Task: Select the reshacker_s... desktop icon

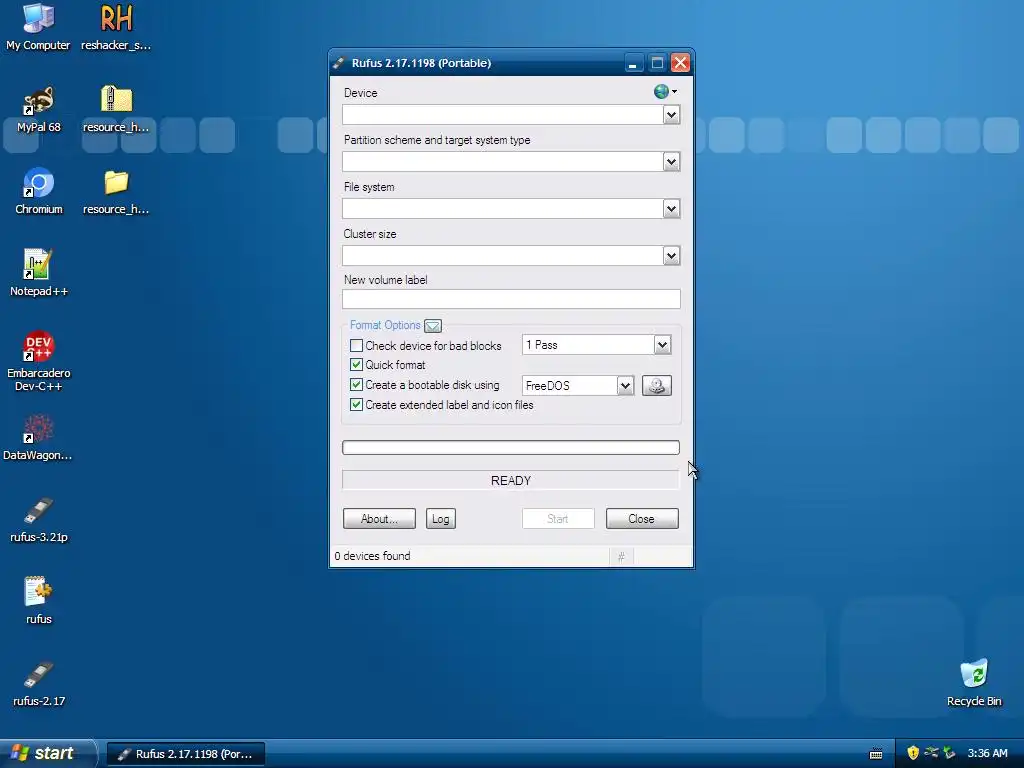Action: (x=116, y=27)
